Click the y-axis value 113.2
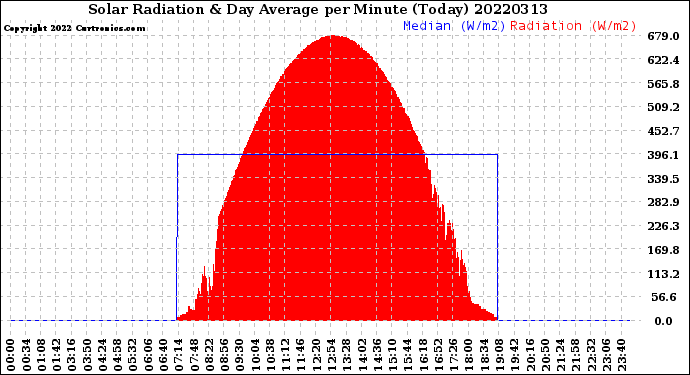 (x=663, y=274)
